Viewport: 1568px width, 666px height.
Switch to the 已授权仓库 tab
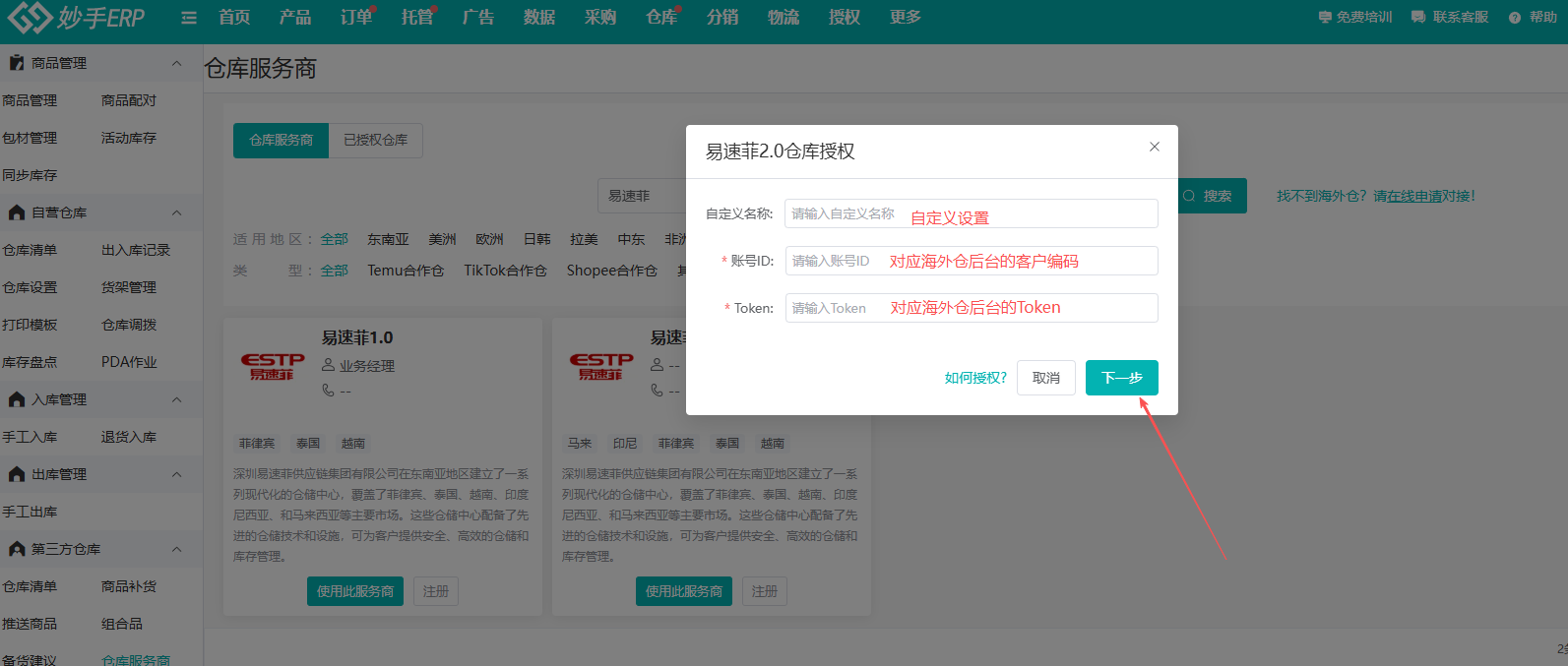pos(376,141)
